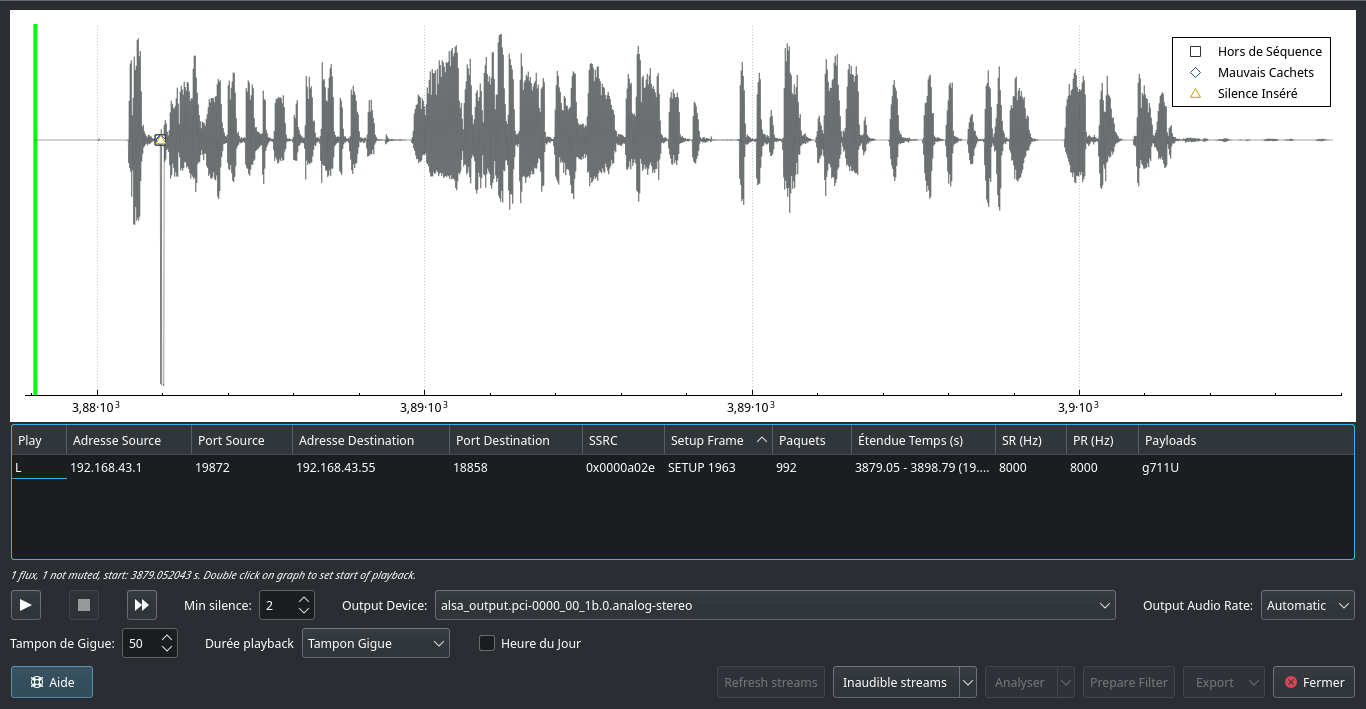Viewport: 1366px width, 709px height.
Task: Open the Output Audio Rate dropdown
Action: pyautogui.click(x=1307, y=605)
